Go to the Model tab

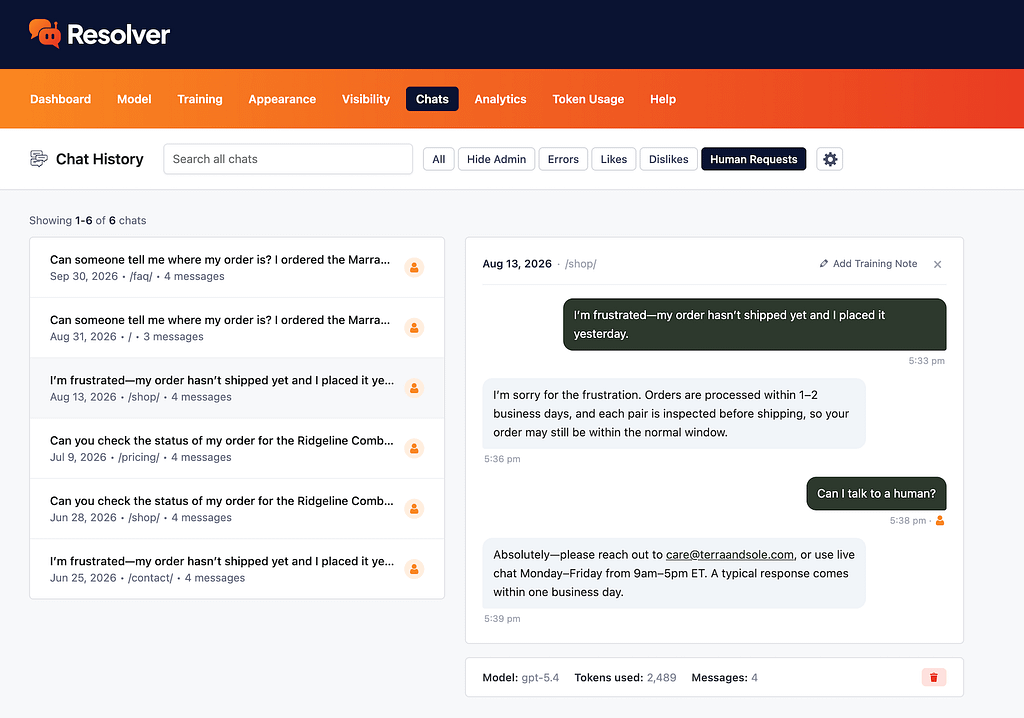pos(134,99)
